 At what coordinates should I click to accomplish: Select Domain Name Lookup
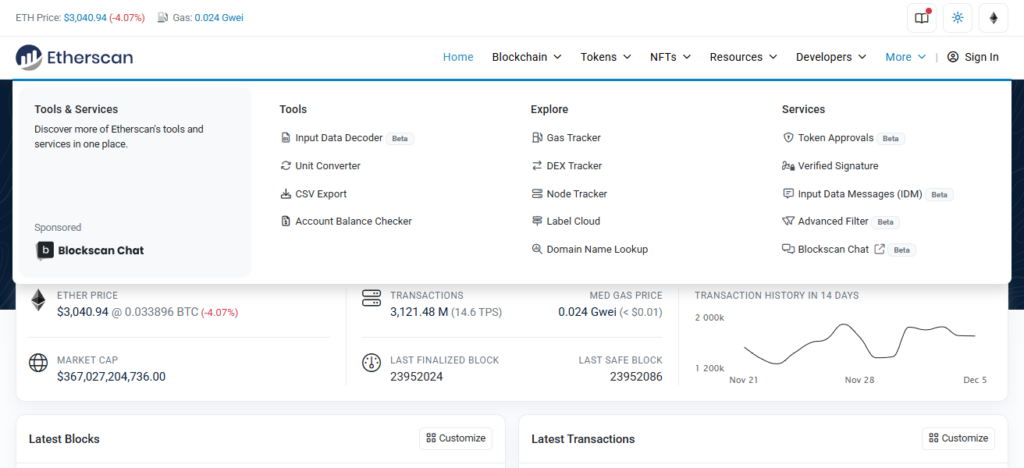[x=597, y=249]
